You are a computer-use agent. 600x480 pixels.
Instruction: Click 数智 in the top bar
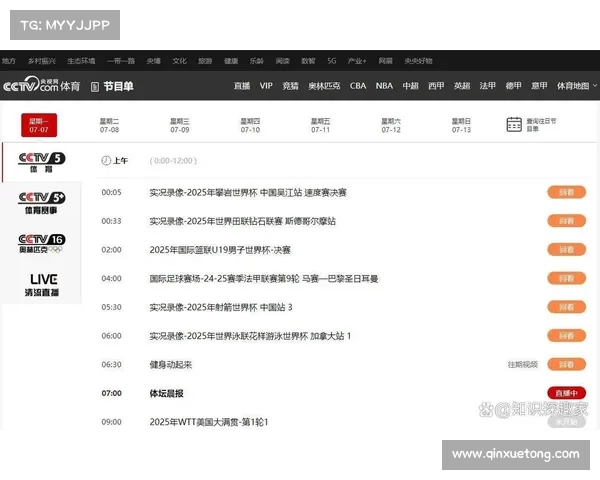tap(308, 61)
